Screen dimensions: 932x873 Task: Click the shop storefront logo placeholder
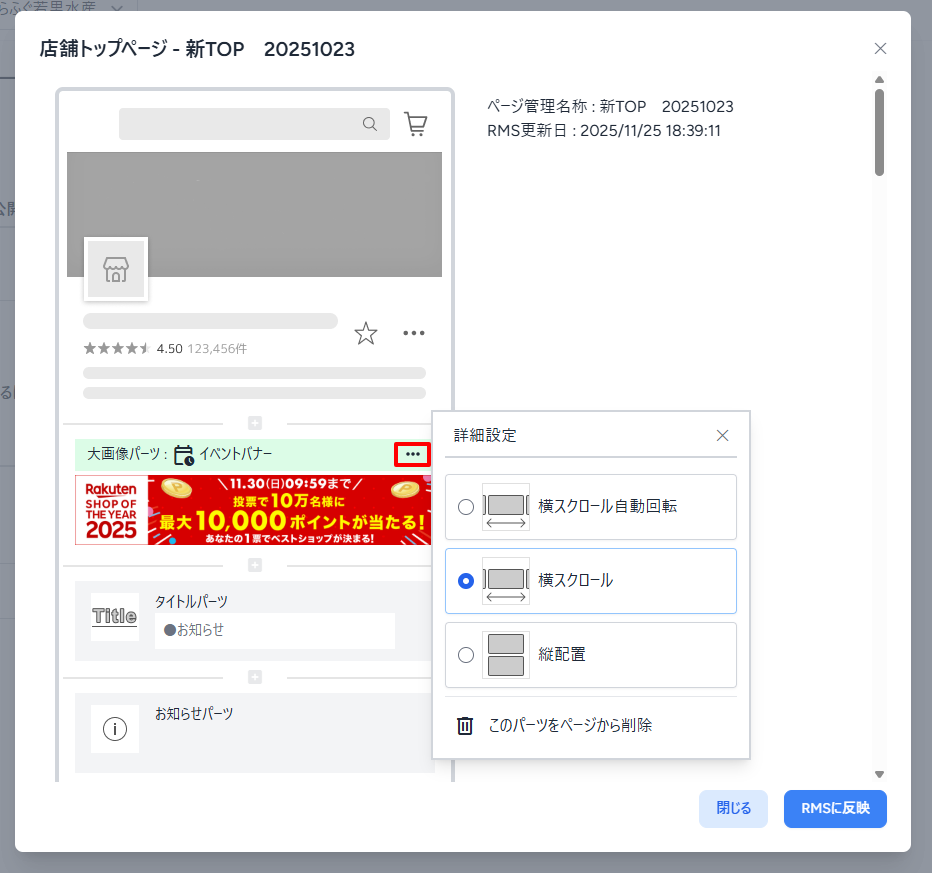(x=116, y=269)
